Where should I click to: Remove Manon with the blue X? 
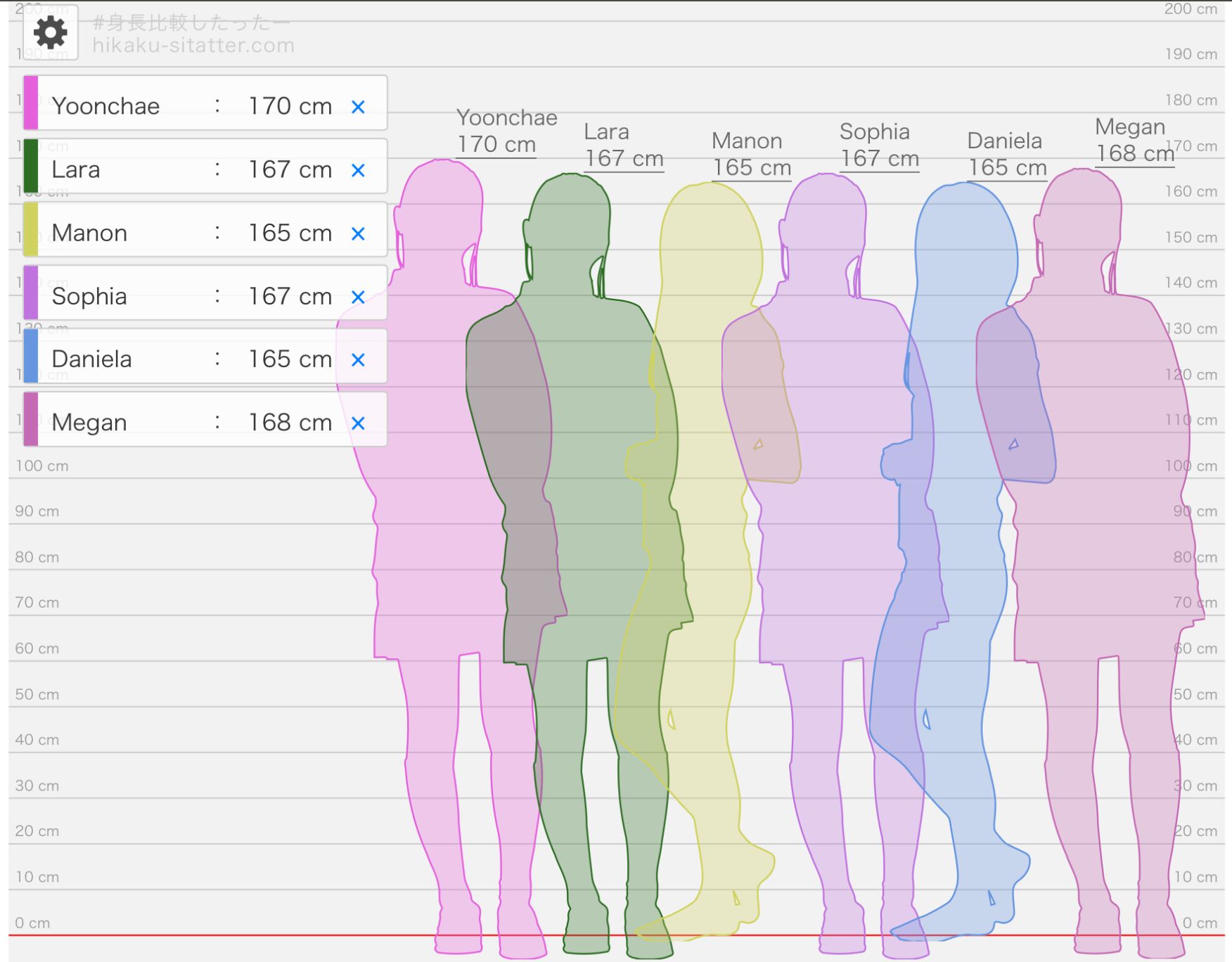pos(358,233)
